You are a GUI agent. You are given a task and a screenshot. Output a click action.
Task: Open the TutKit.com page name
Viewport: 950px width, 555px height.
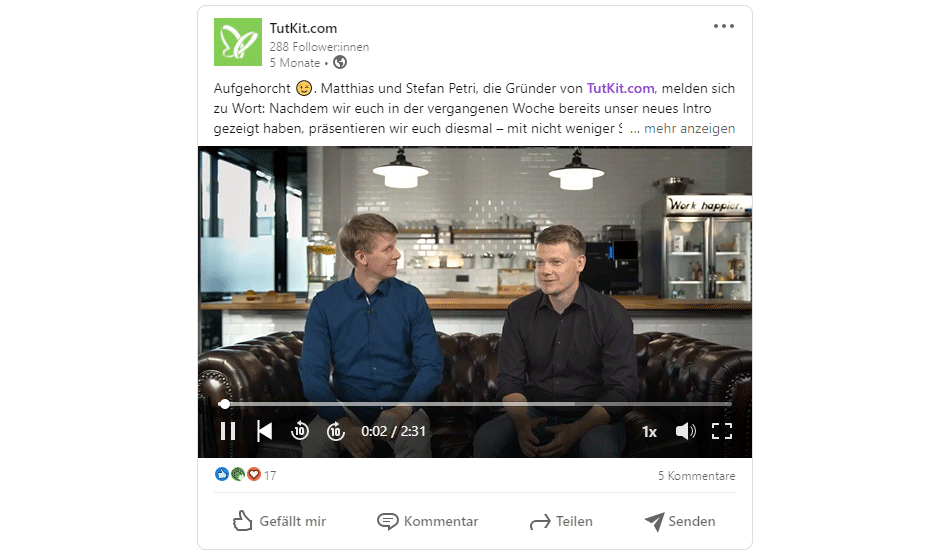pos(303,28)
